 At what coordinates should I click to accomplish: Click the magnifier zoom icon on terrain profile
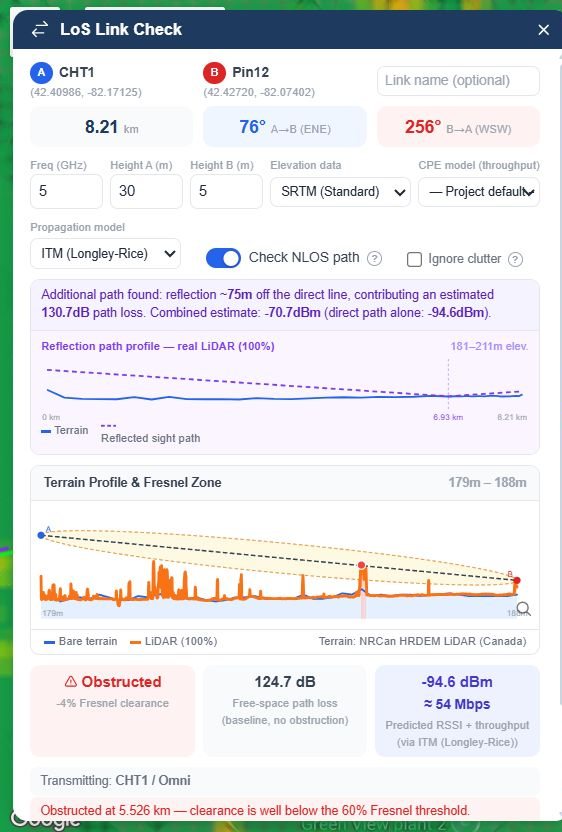click(523, 609)
